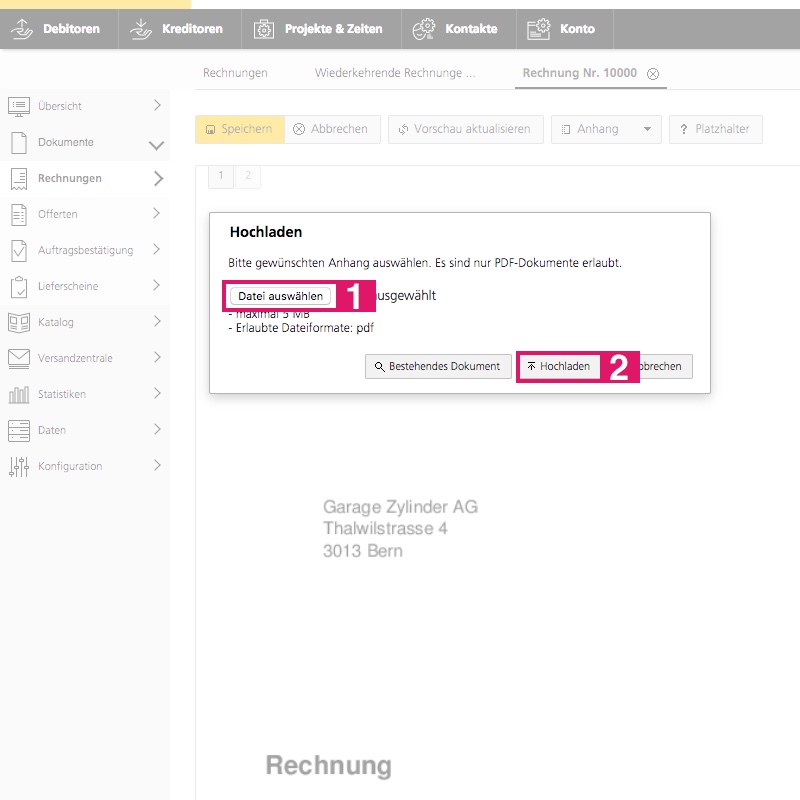Click the Hochladen upload button

point(558,367)
